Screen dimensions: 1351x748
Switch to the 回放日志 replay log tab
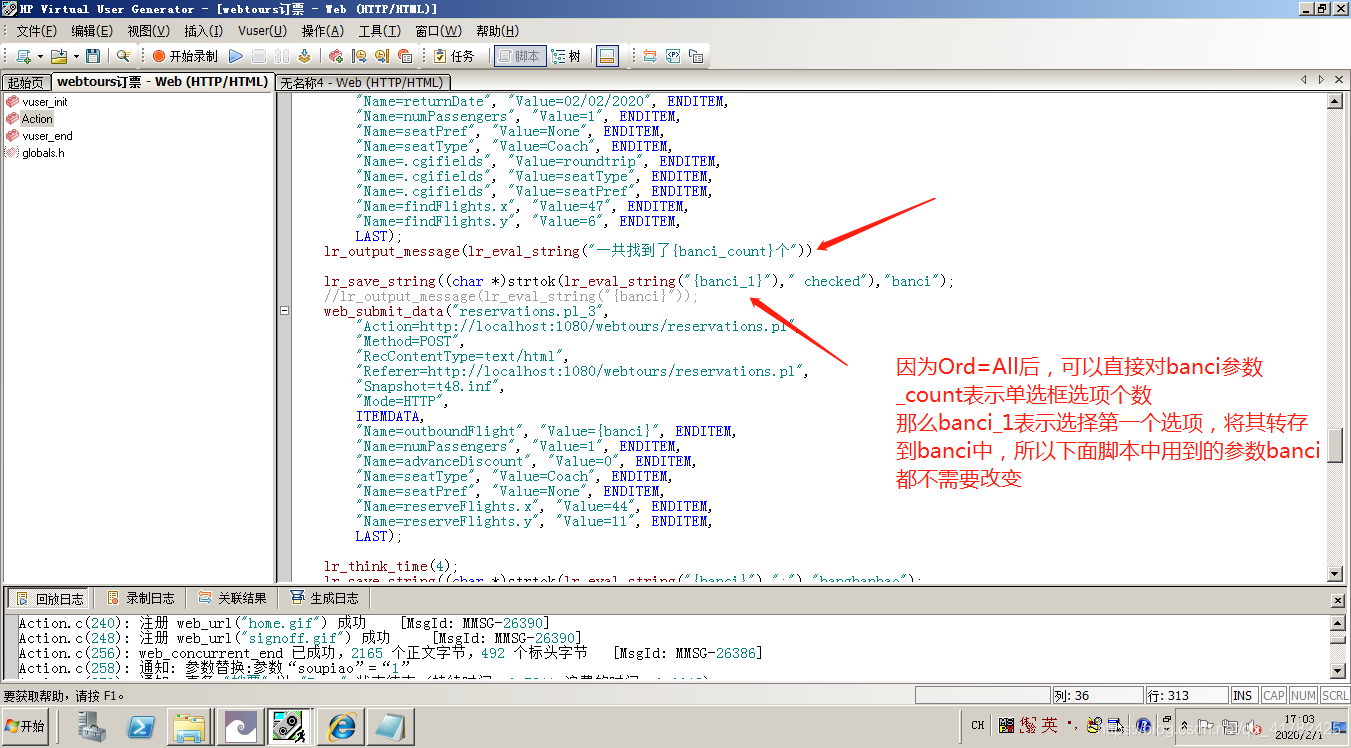pos(49,598)
